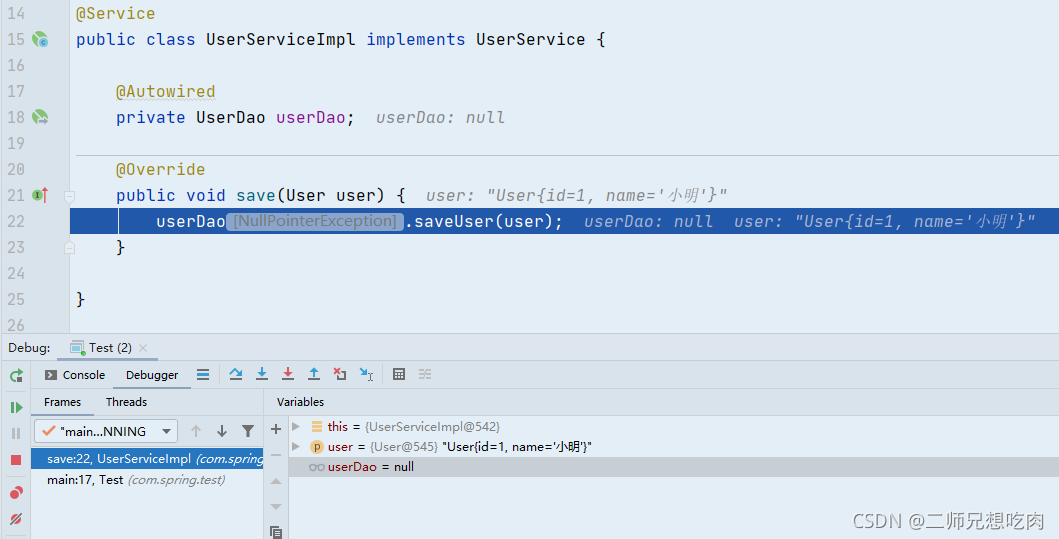Image resolution: width=1059 pixels, height=539 pixels.
Task: Select the user User@545 variable row
Action: click(x=673, y=446)
